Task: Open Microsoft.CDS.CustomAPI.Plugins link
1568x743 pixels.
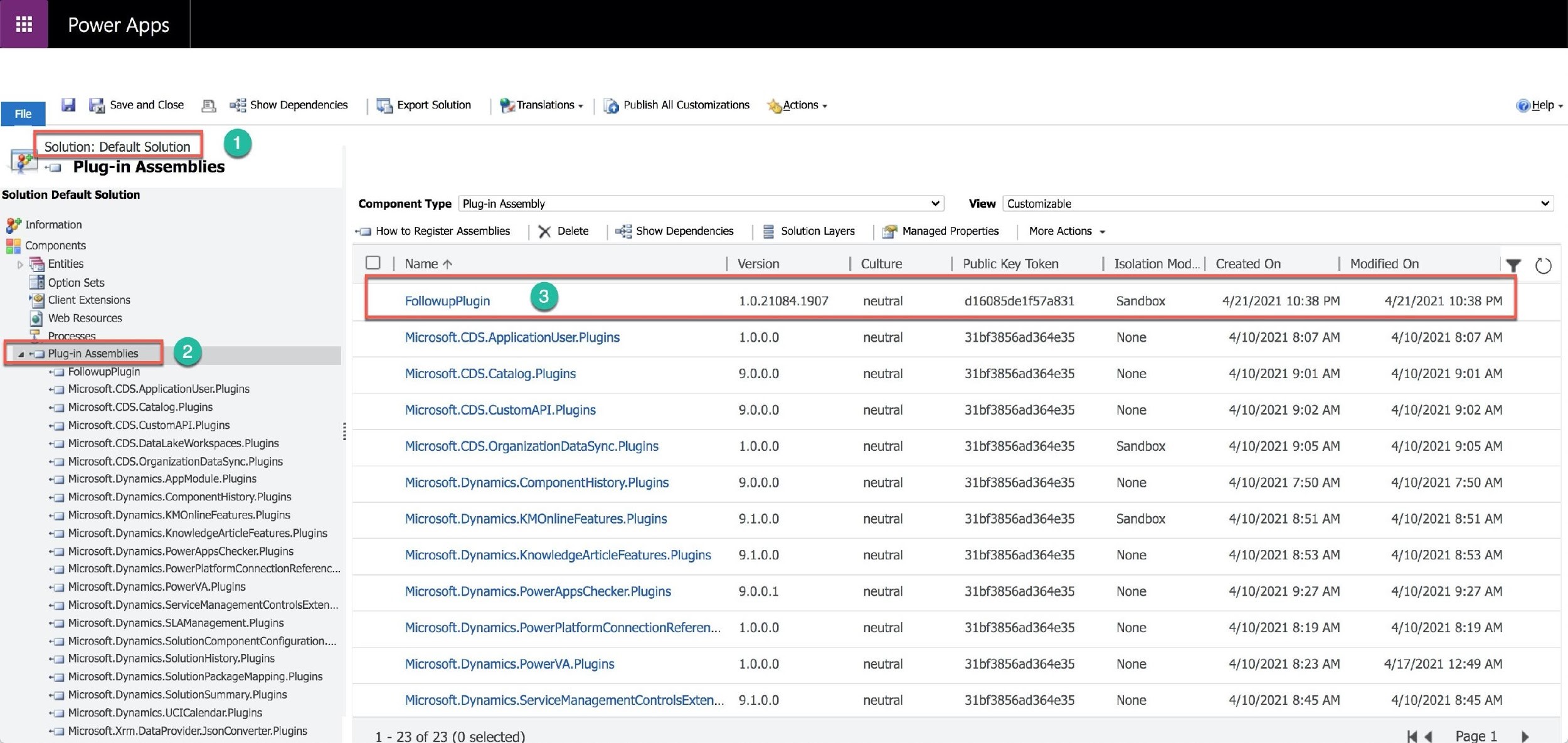Action: click(500, 409)
